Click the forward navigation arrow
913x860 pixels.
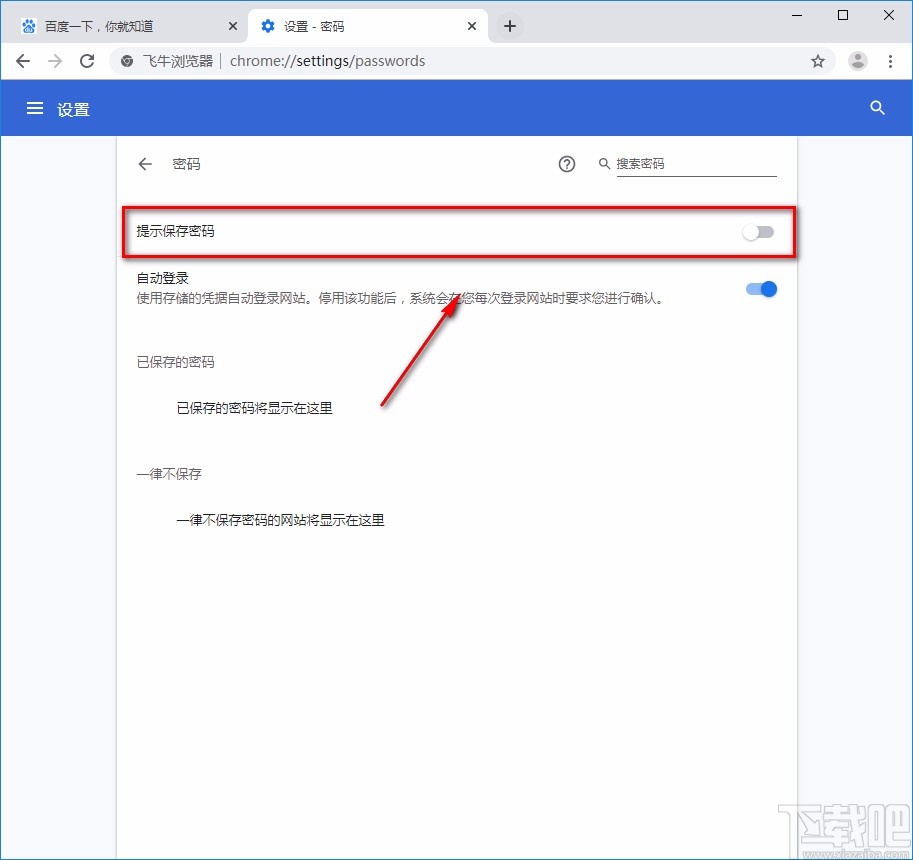[55, 61]
